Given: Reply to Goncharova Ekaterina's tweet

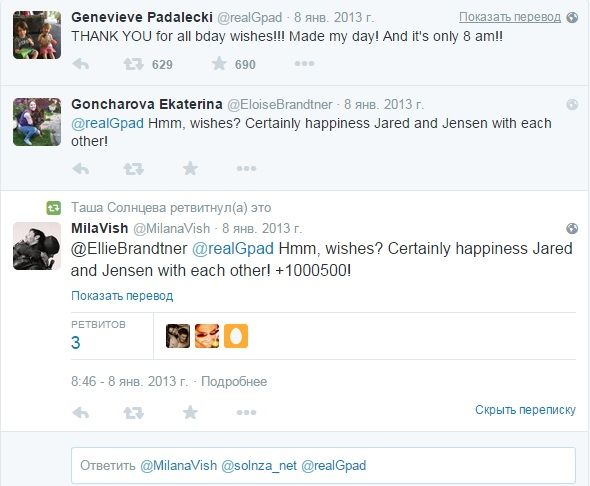Looking at the screenshot, I should click(81, 169).
